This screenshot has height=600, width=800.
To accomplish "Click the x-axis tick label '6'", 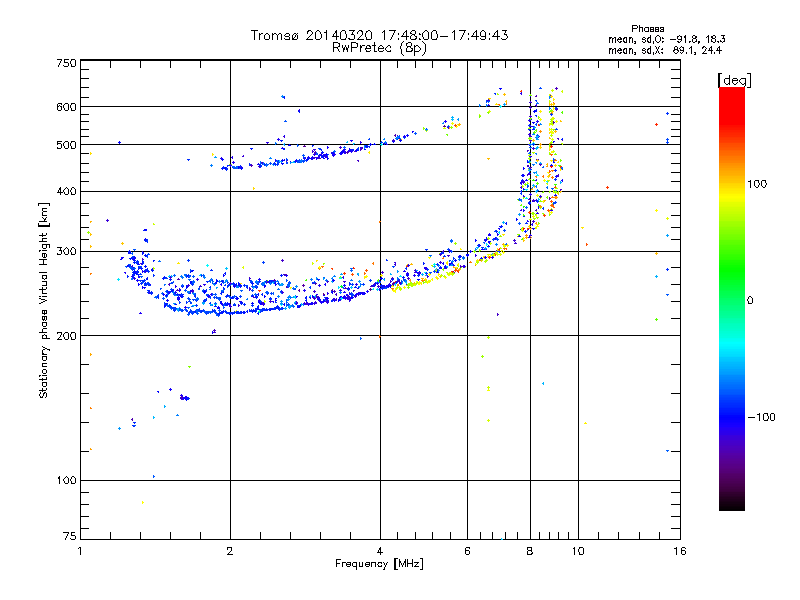I will 467,551.
